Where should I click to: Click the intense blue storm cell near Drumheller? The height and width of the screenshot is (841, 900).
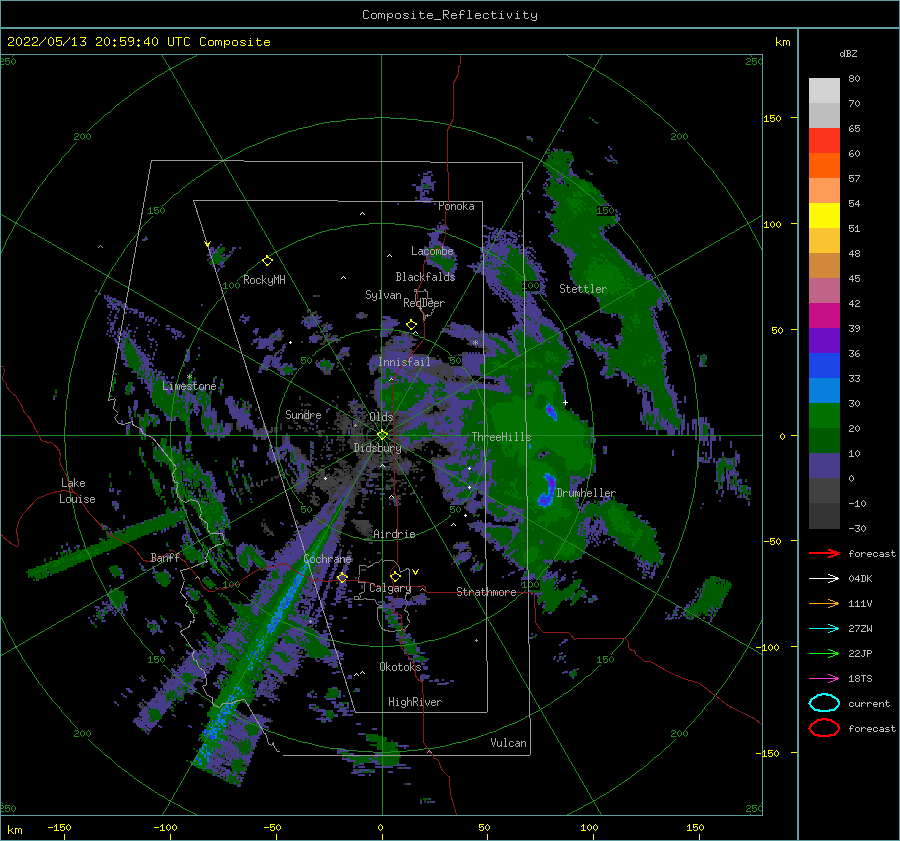click(546, 490)
